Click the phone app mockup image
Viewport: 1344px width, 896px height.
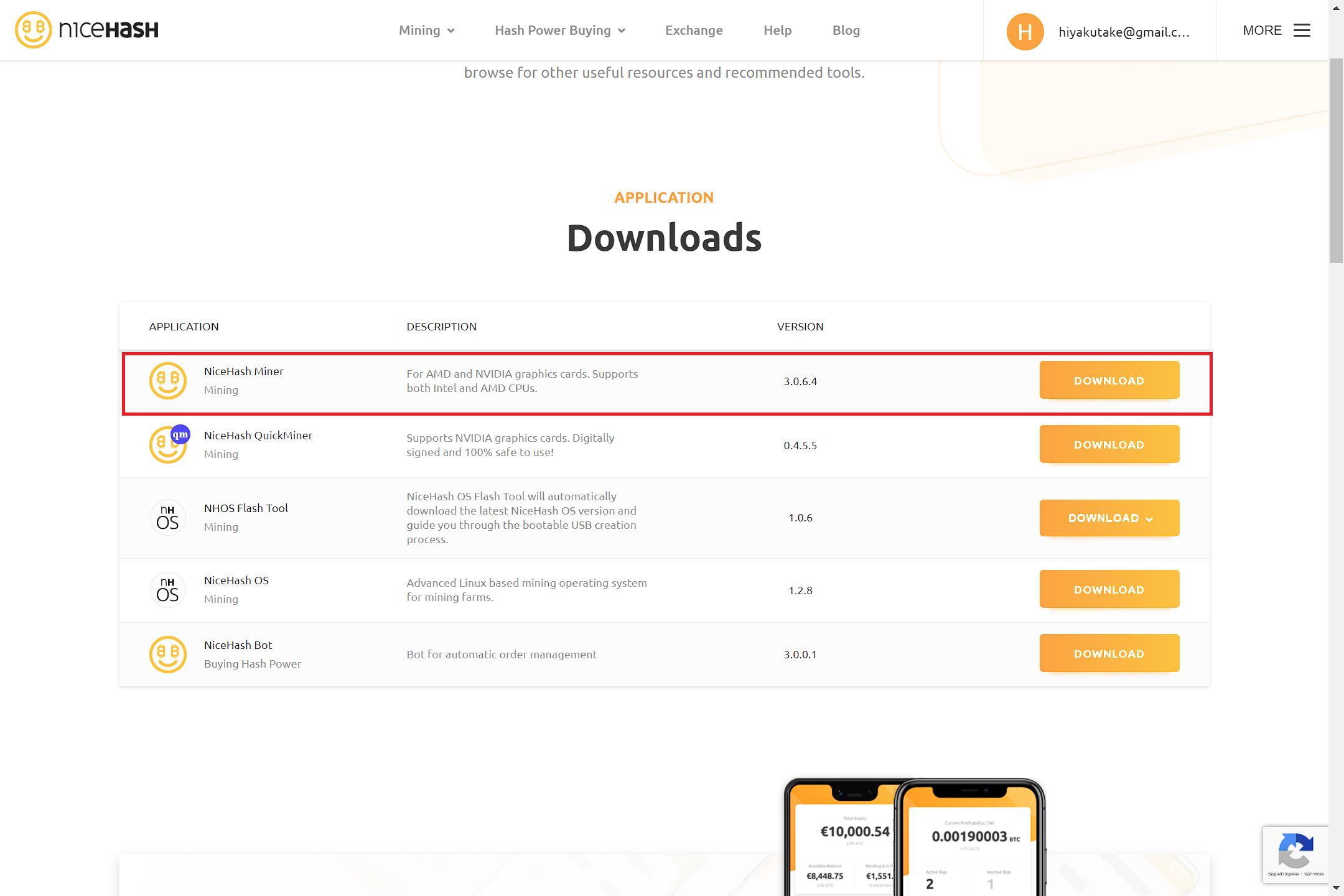pyautogui.click(x=915, y=837)
